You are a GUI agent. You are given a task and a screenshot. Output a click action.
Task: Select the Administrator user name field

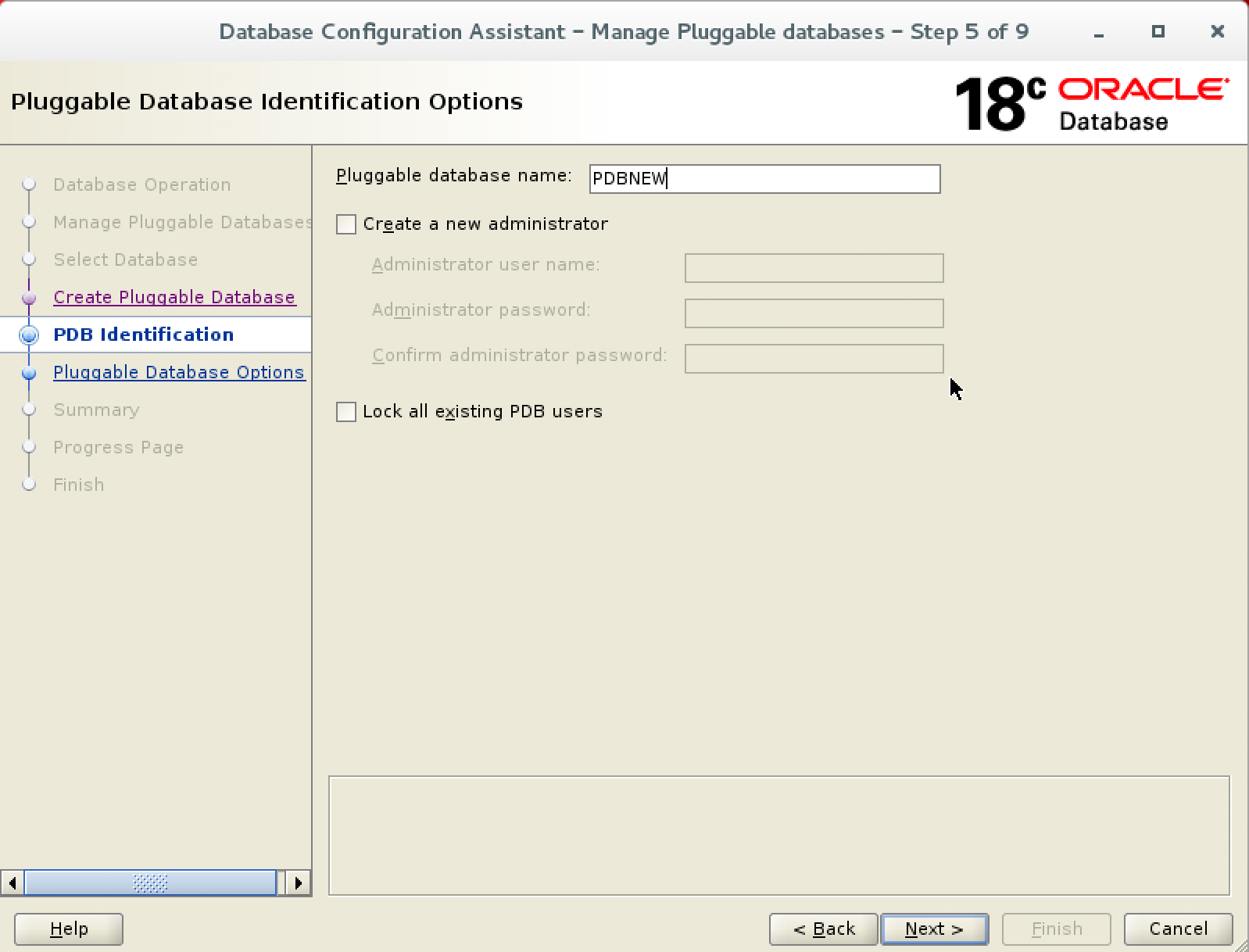pos(814,268)
